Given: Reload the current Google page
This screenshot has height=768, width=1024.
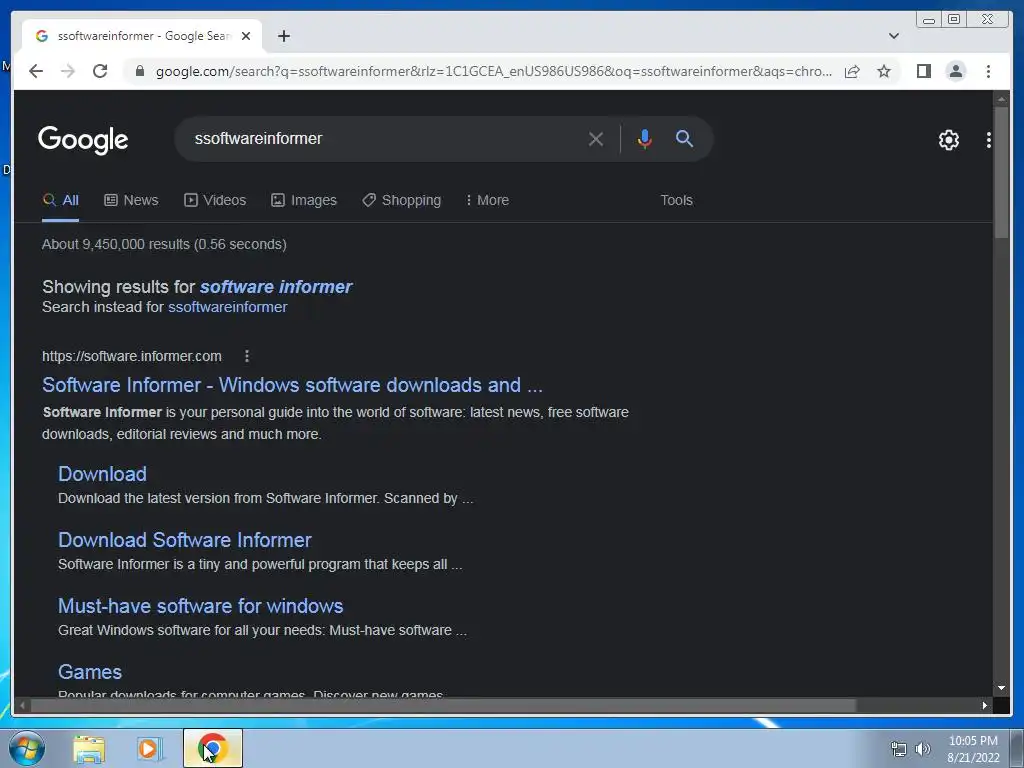Looking at the screenshot, I should coord(100,71).
